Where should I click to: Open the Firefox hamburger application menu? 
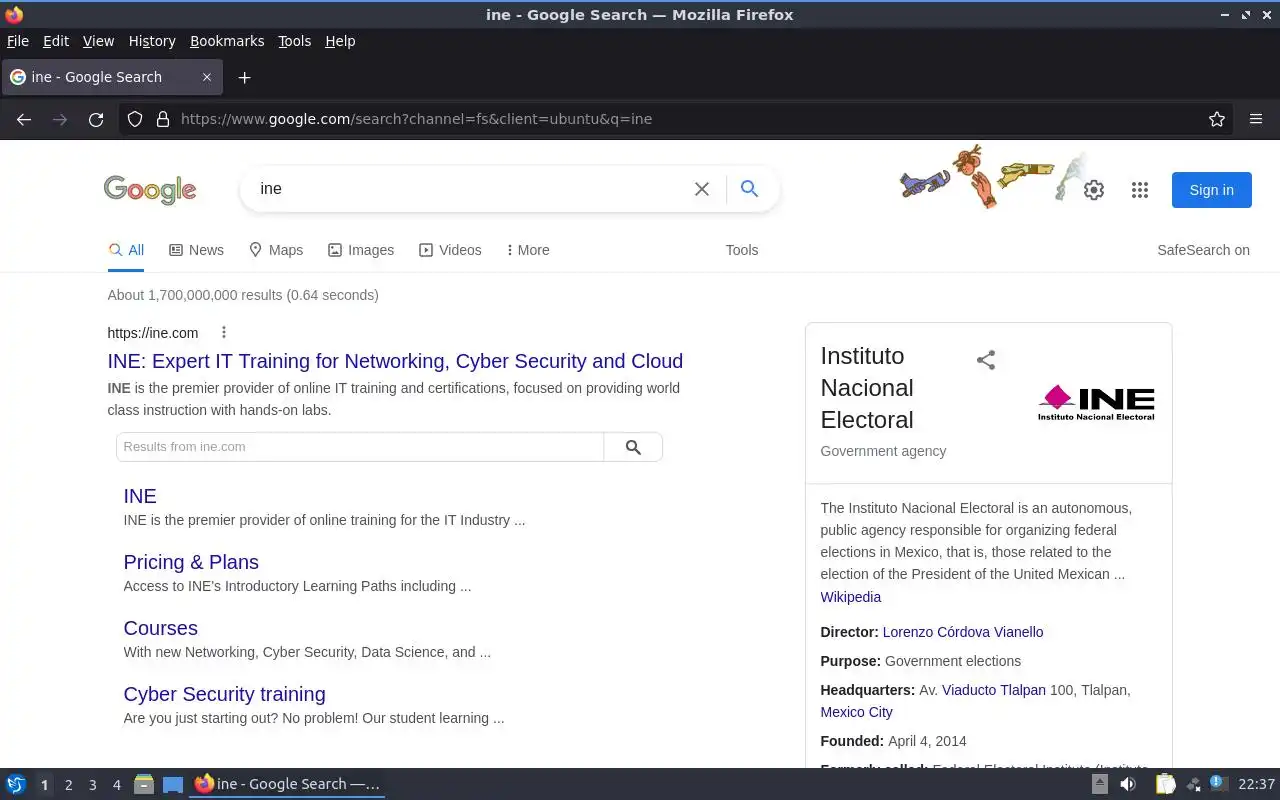pyautogui.click(x=1256, y=119)
